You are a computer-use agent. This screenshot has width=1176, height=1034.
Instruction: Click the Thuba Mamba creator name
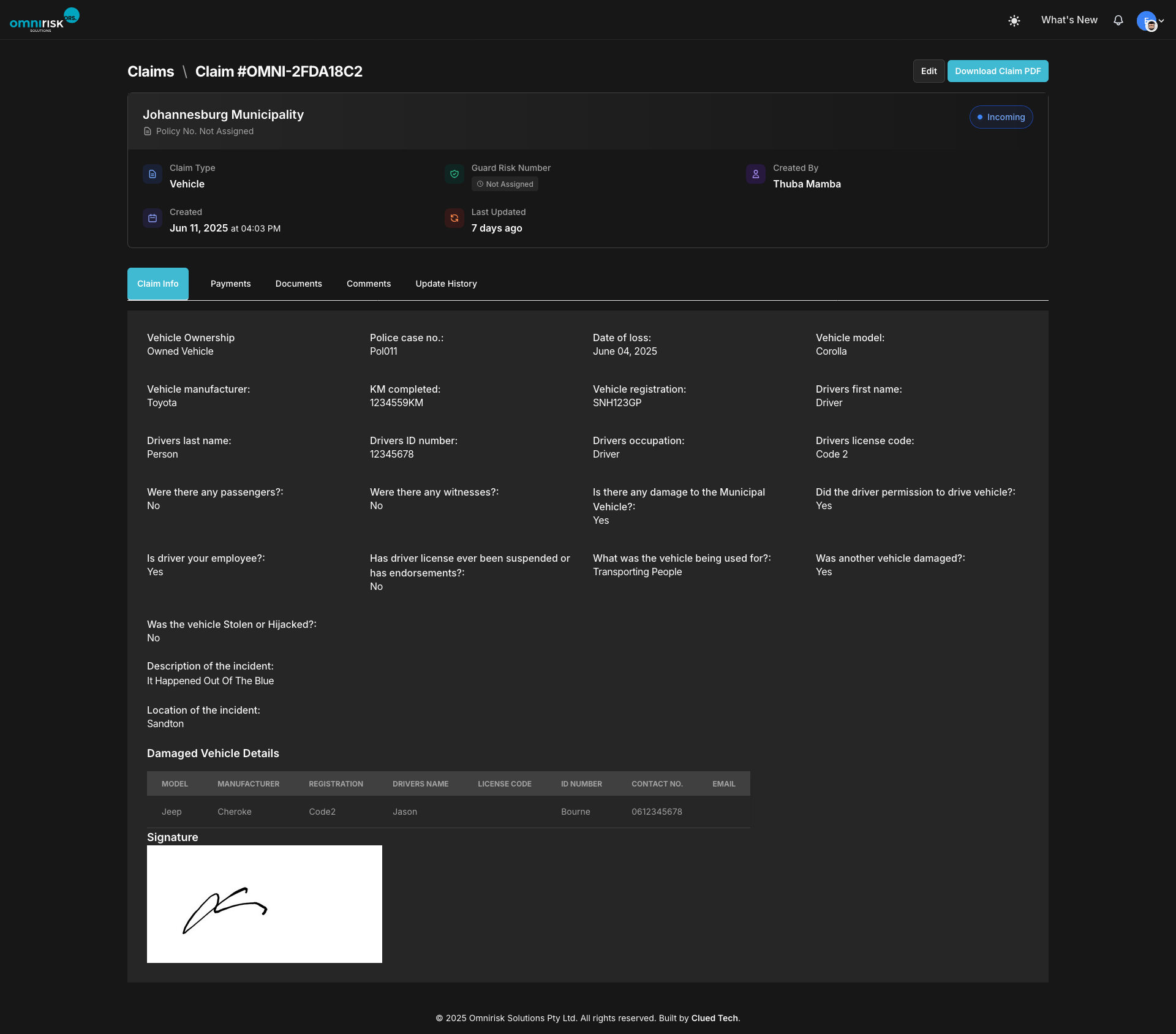pyautogui.click(x=807, y=184)
